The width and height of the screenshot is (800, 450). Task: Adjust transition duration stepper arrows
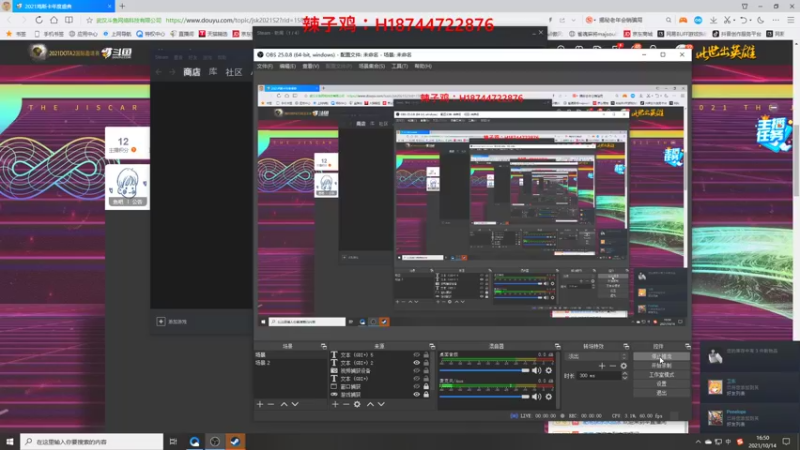624,376
